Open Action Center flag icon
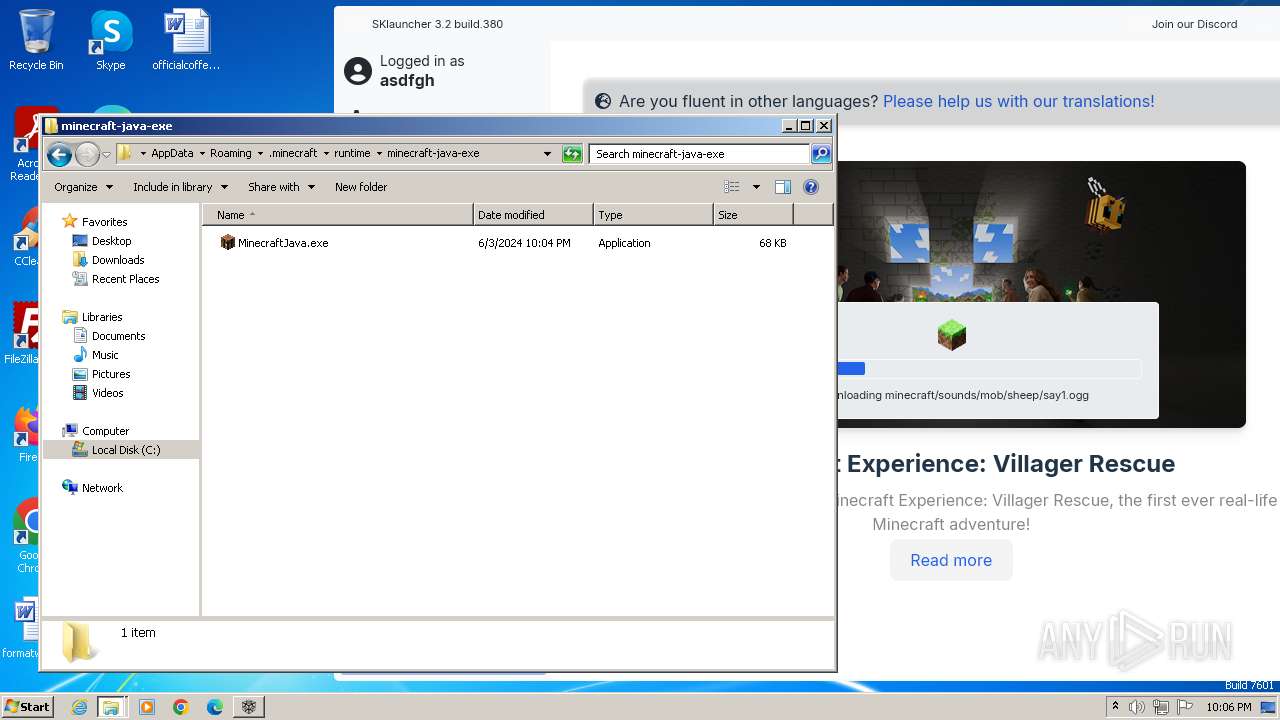The image size is (1280, 720). pyautogui.click(x=1185, y=707)
